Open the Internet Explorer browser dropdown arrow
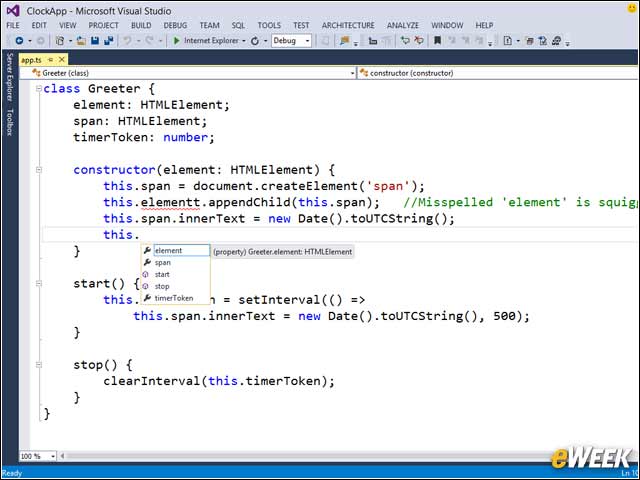 pyautogui.click(x=244, y=41)
